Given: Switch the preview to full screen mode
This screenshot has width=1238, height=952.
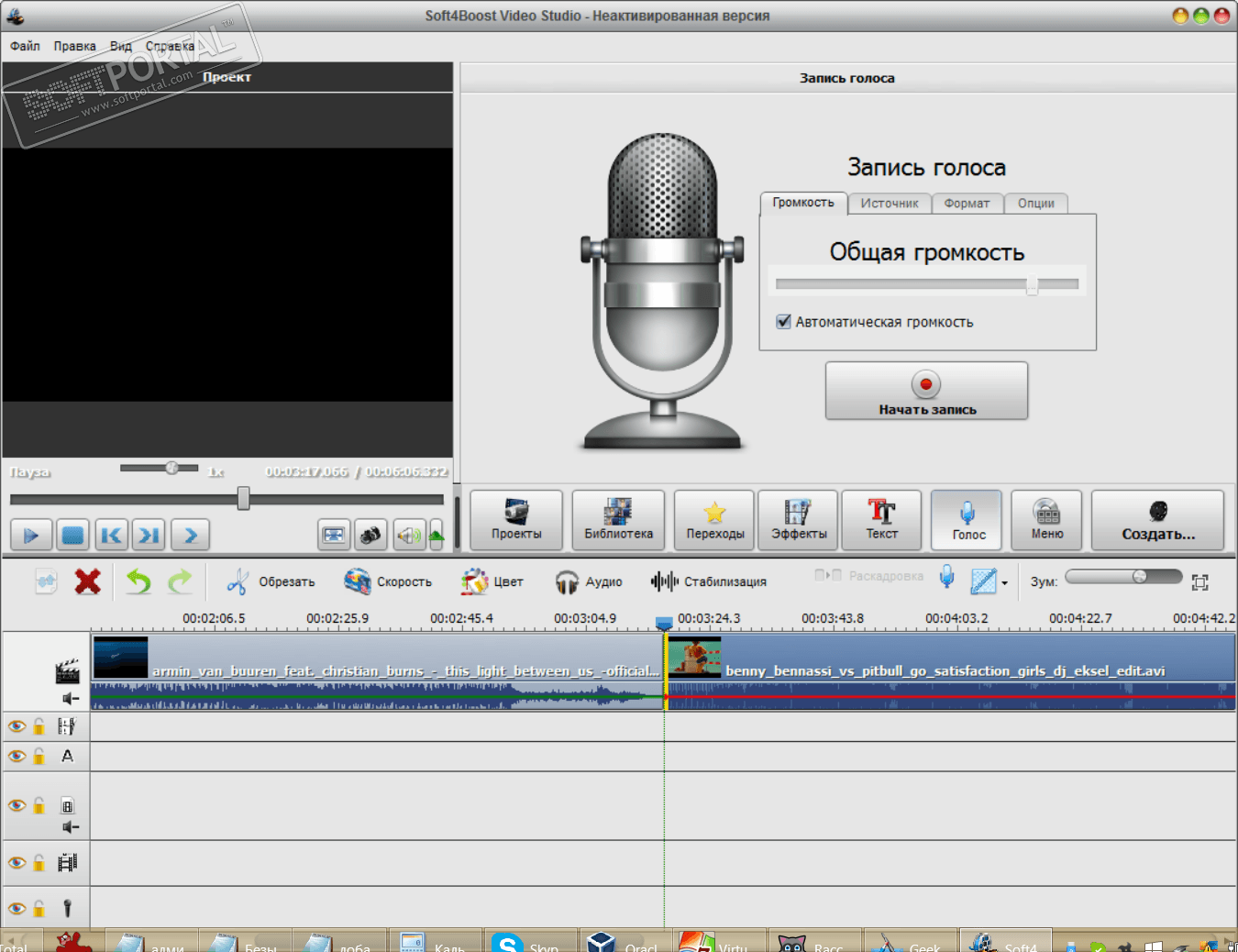Looking at the screenshot, I should pyautogui.click(x=334, y=535).
